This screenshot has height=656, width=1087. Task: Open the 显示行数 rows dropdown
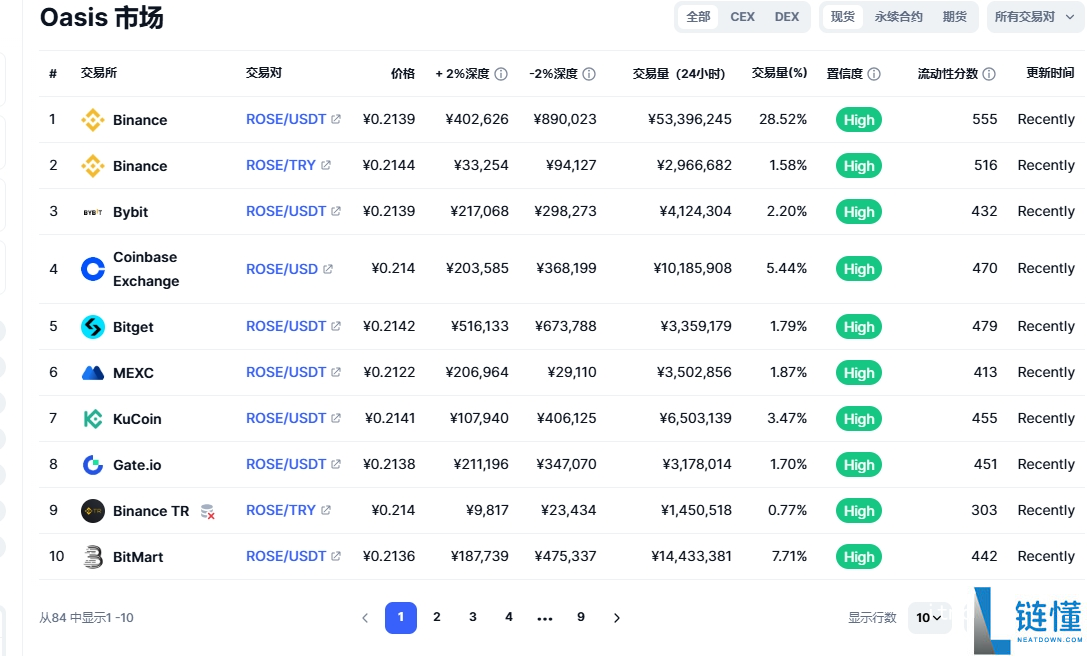[928, 617]
